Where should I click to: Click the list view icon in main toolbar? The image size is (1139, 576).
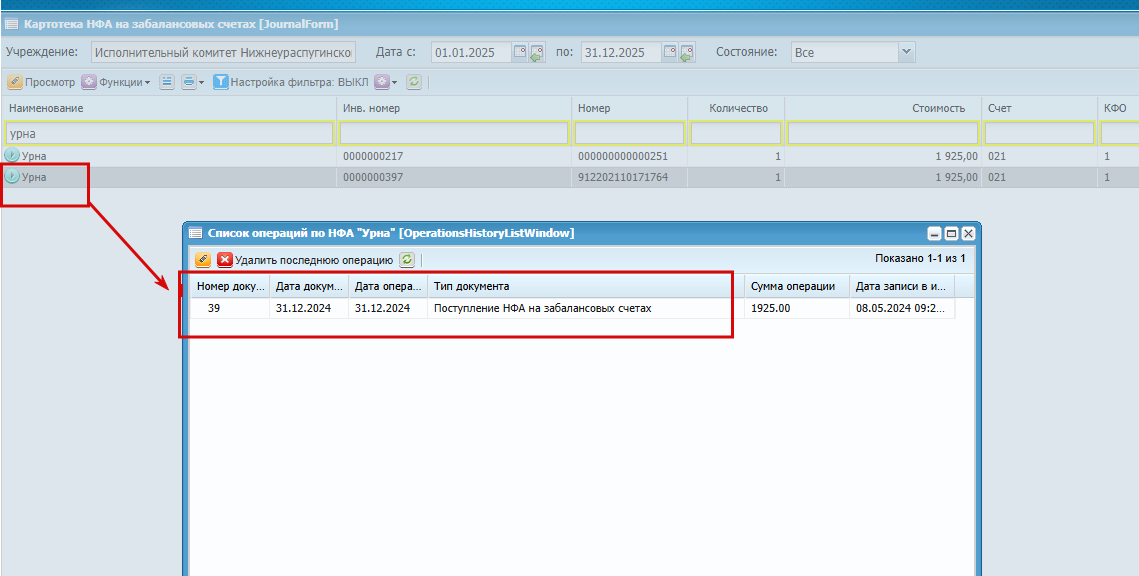[x=167, y=82]
